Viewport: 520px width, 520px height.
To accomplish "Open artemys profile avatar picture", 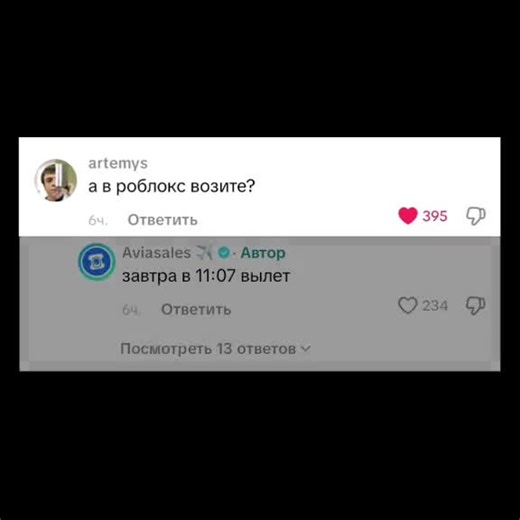I will (56, 180).
